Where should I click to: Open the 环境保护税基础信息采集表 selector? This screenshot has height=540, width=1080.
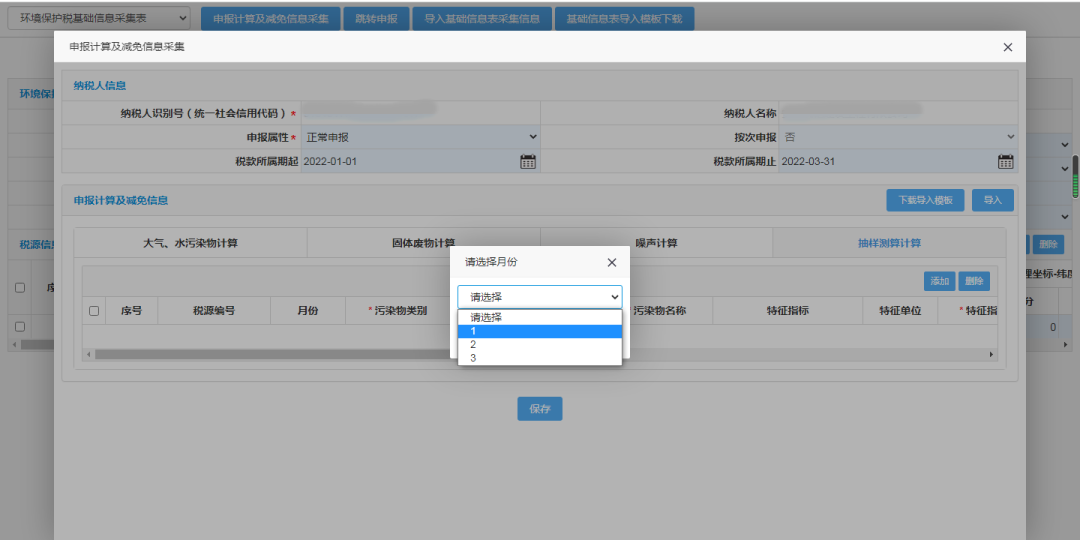[98, 18]
